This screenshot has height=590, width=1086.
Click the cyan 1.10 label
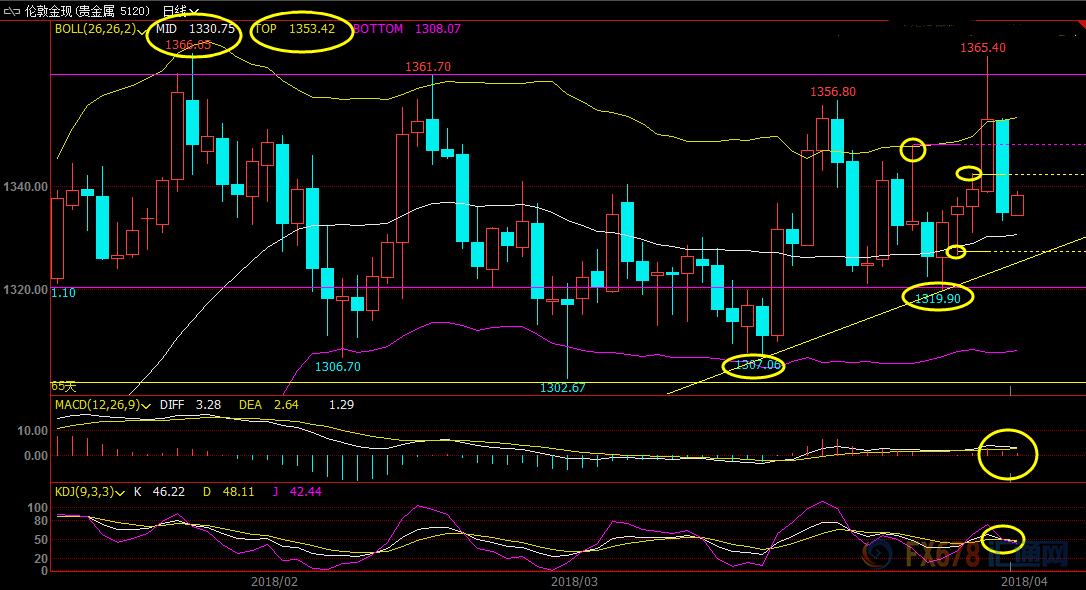64,293
